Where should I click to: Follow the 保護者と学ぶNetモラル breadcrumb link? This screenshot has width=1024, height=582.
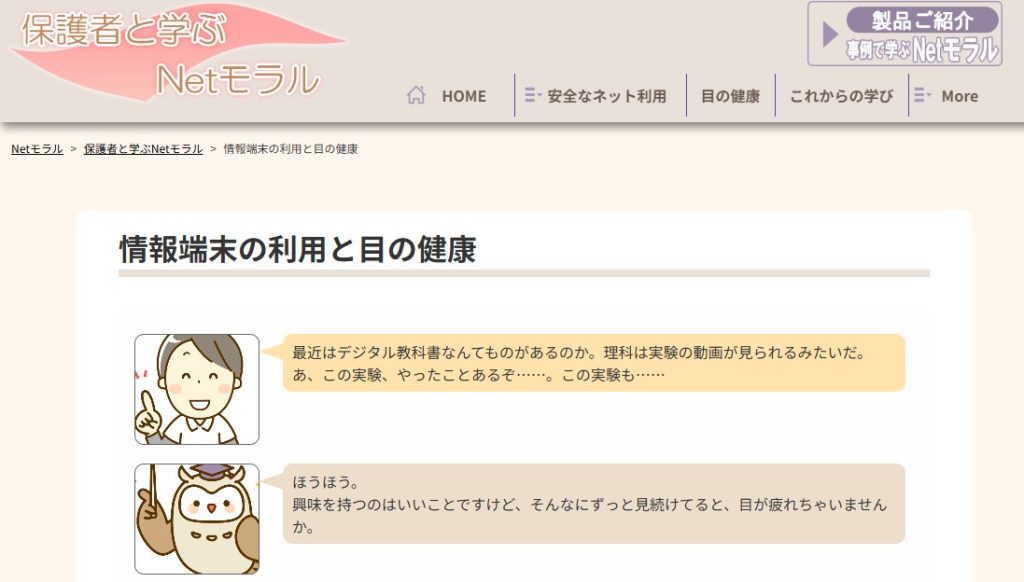(143, 149)
